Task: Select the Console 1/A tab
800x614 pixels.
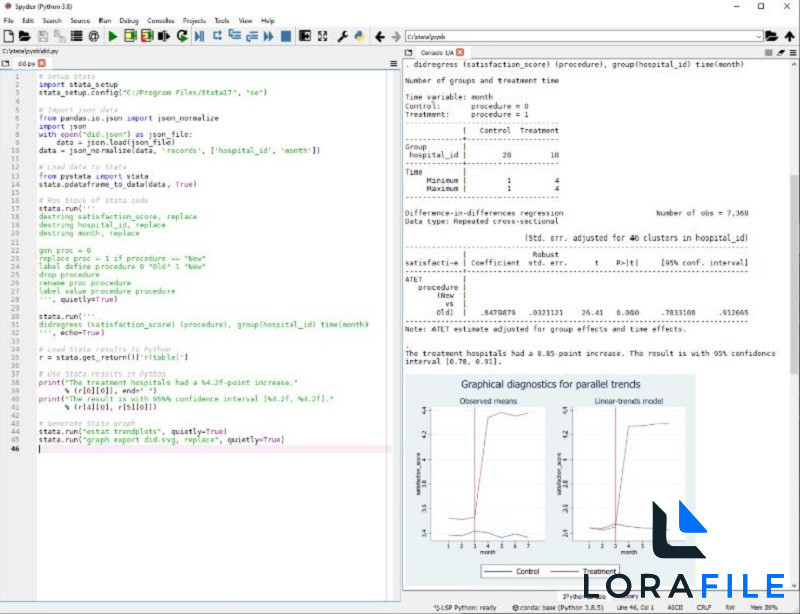Action: [437, 53]
